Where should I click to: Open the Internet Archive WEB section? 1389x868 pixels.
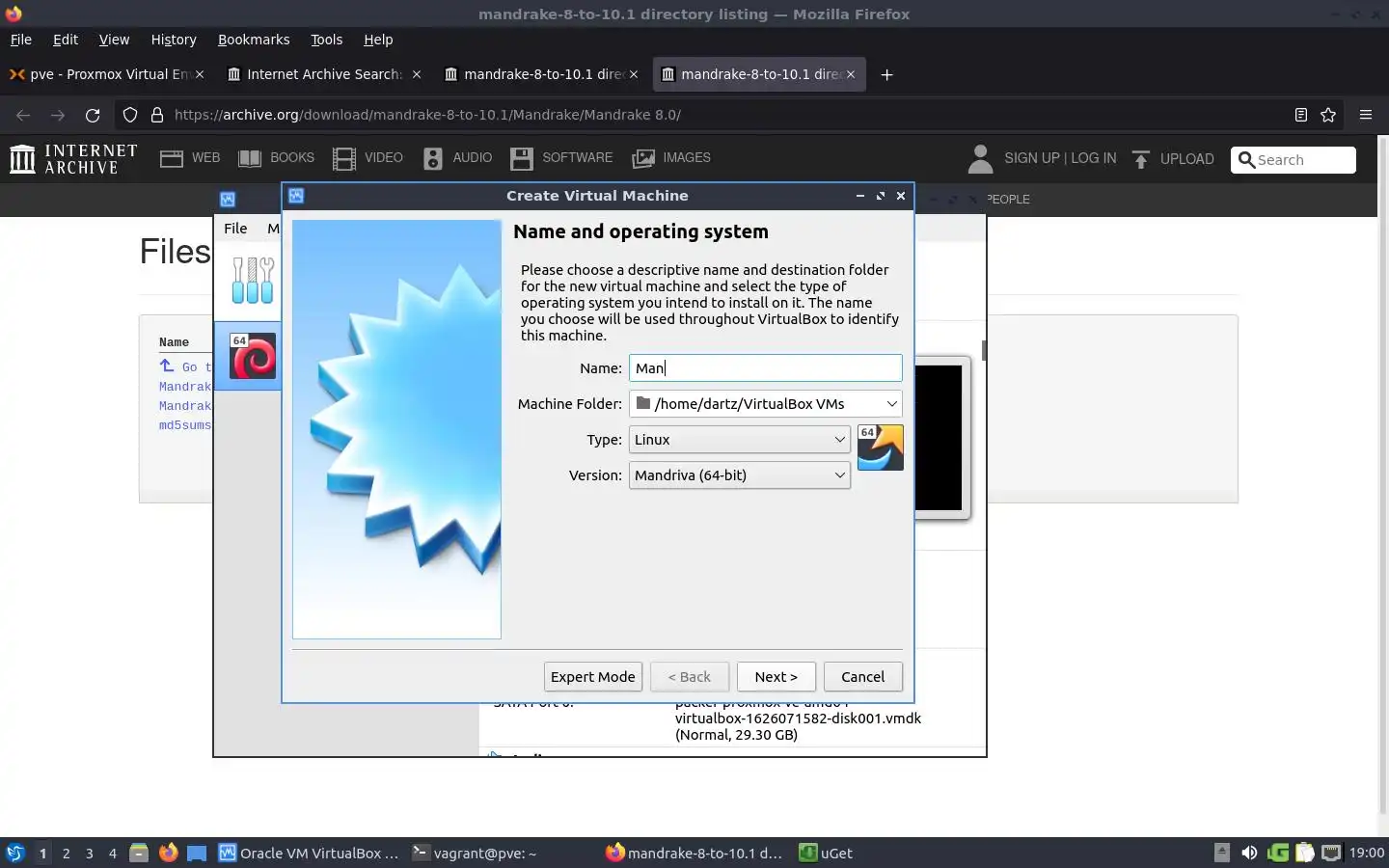point(190,158)
